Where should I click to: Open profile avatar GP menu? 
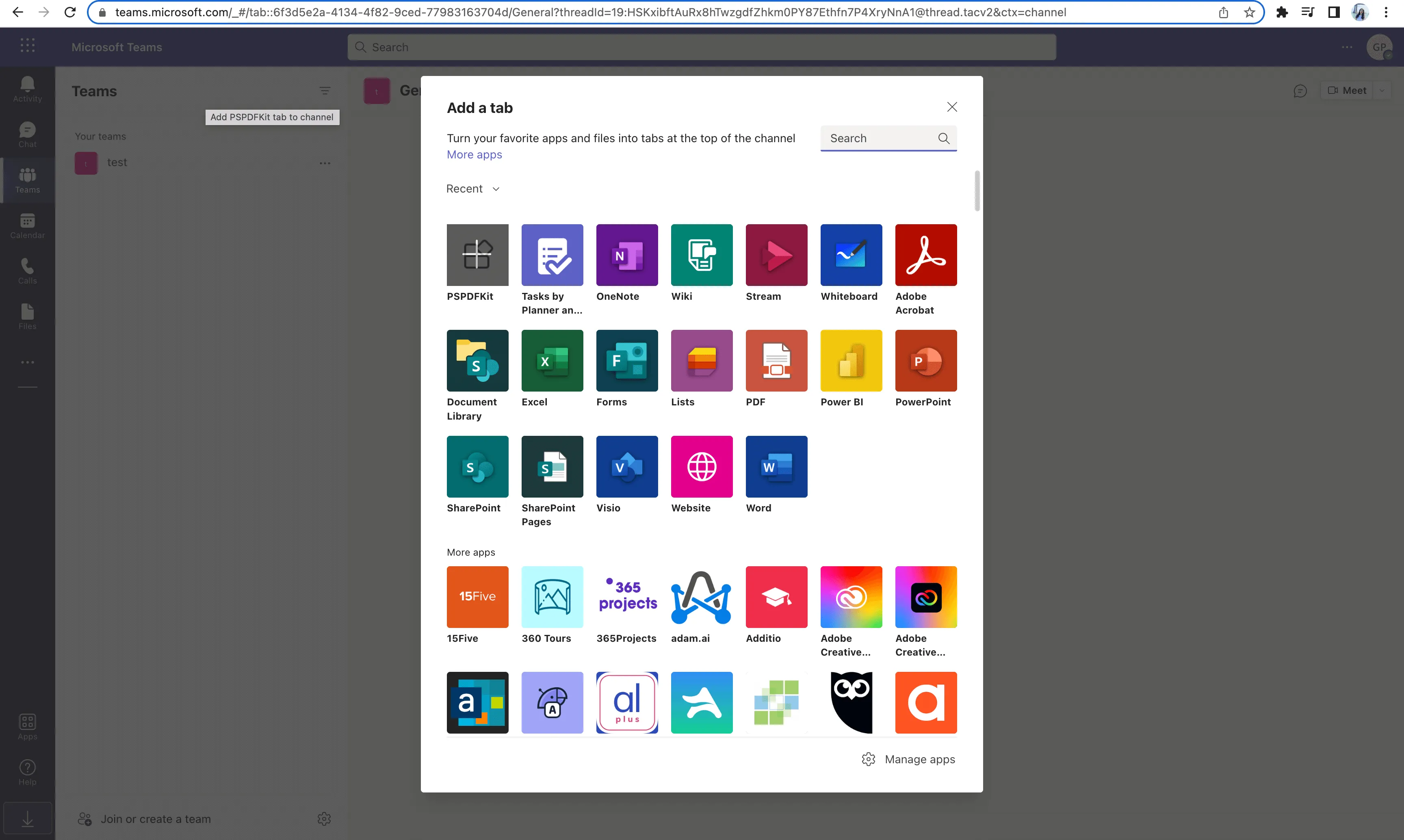tap(1379, 47)
